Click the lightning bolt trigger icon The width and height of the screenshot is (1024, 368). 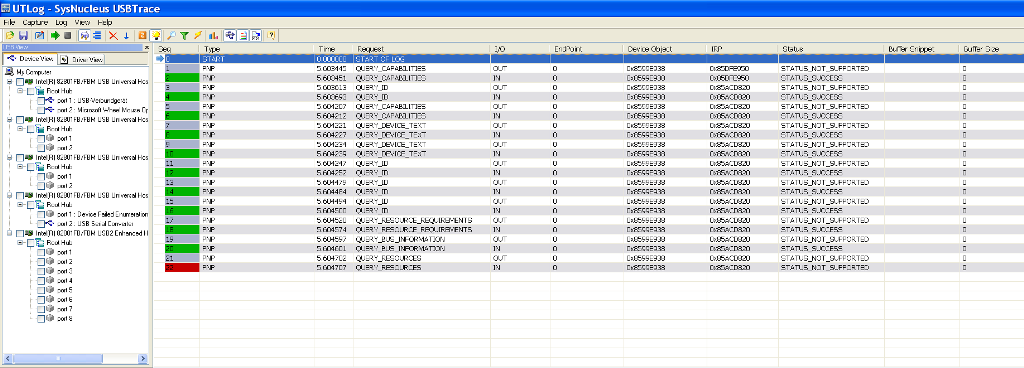click(198, 35)
